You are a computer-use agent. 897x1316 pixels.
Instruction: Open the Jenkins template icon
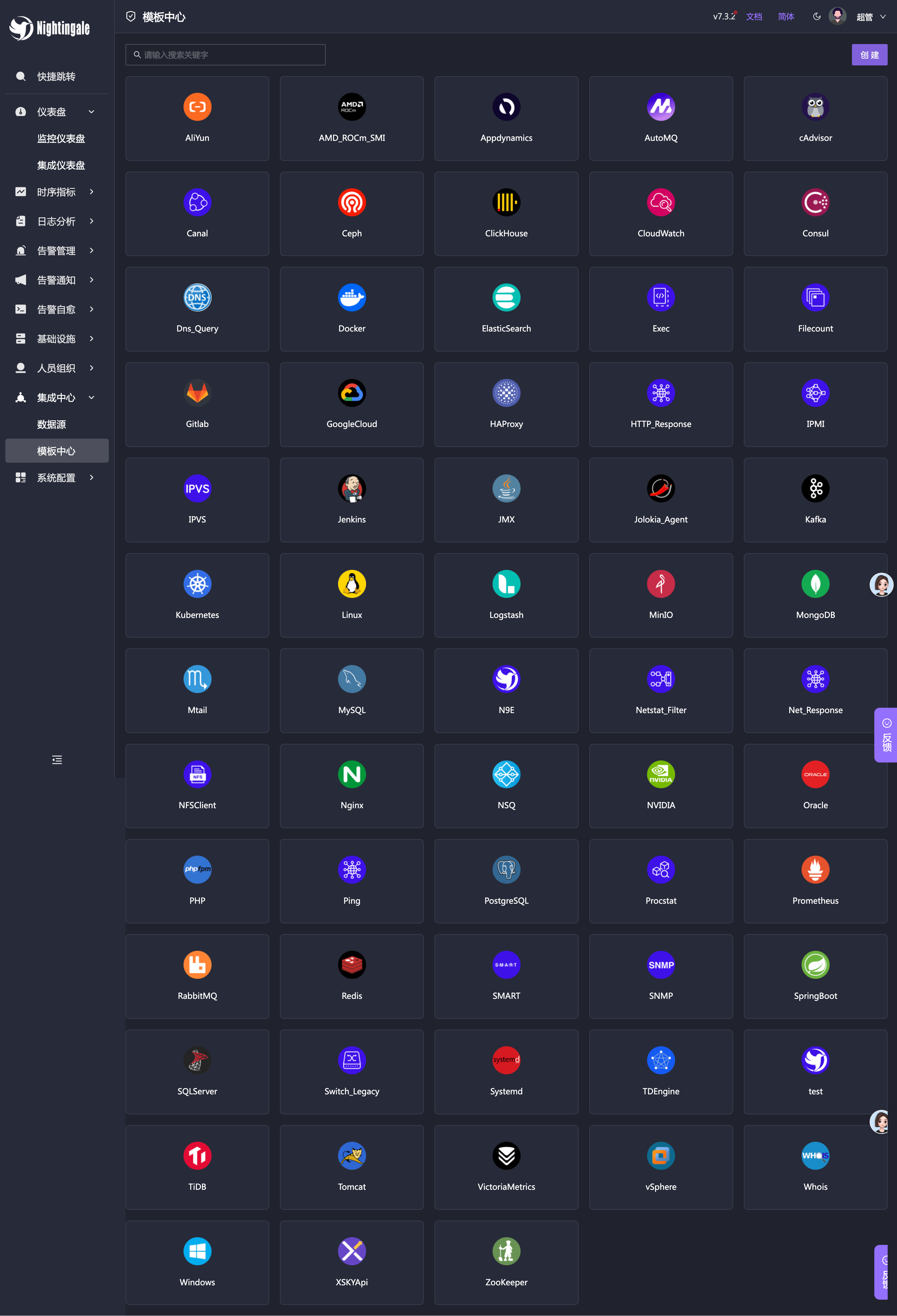(351, 488)
